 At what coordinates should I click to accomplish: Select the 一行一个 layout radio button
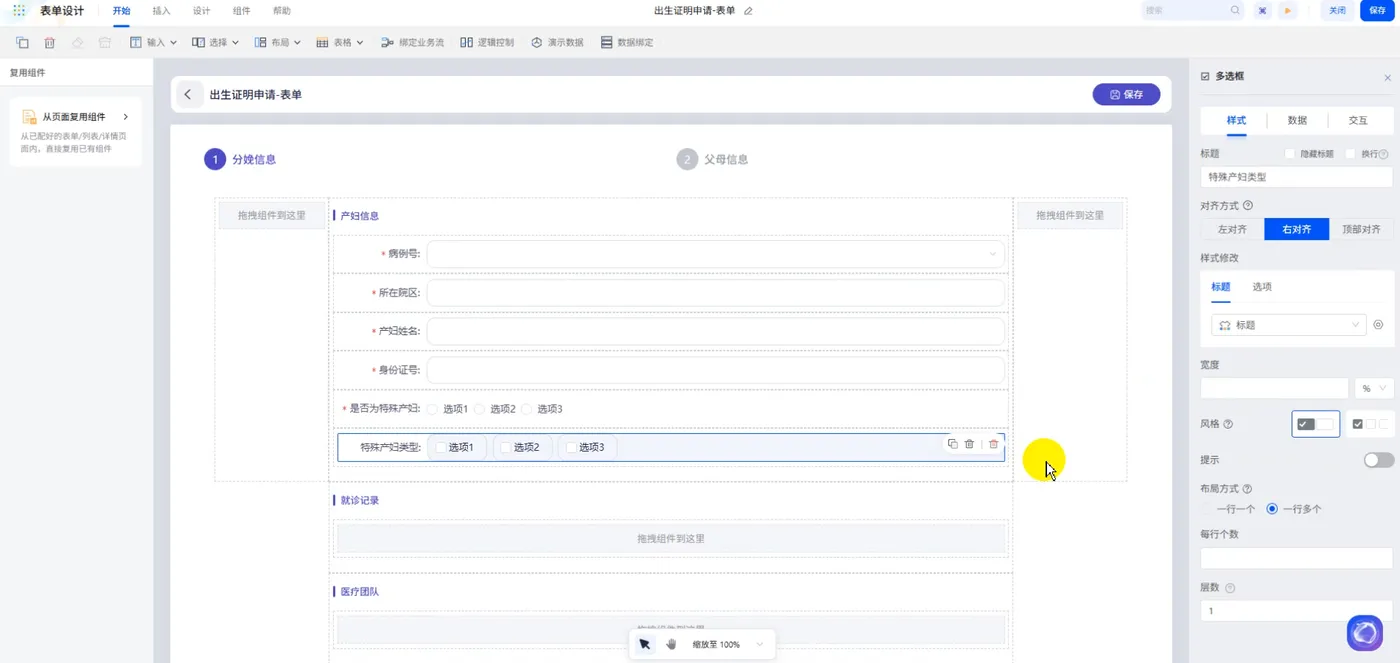pos(1206,509)
